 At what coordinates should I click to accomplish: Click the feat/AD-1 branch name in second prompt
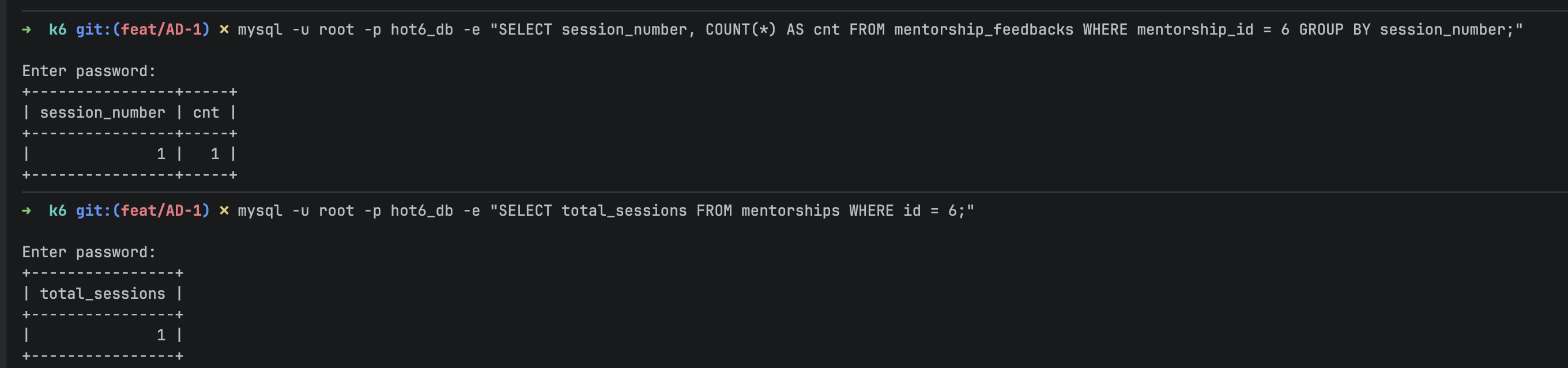[161, 210]
